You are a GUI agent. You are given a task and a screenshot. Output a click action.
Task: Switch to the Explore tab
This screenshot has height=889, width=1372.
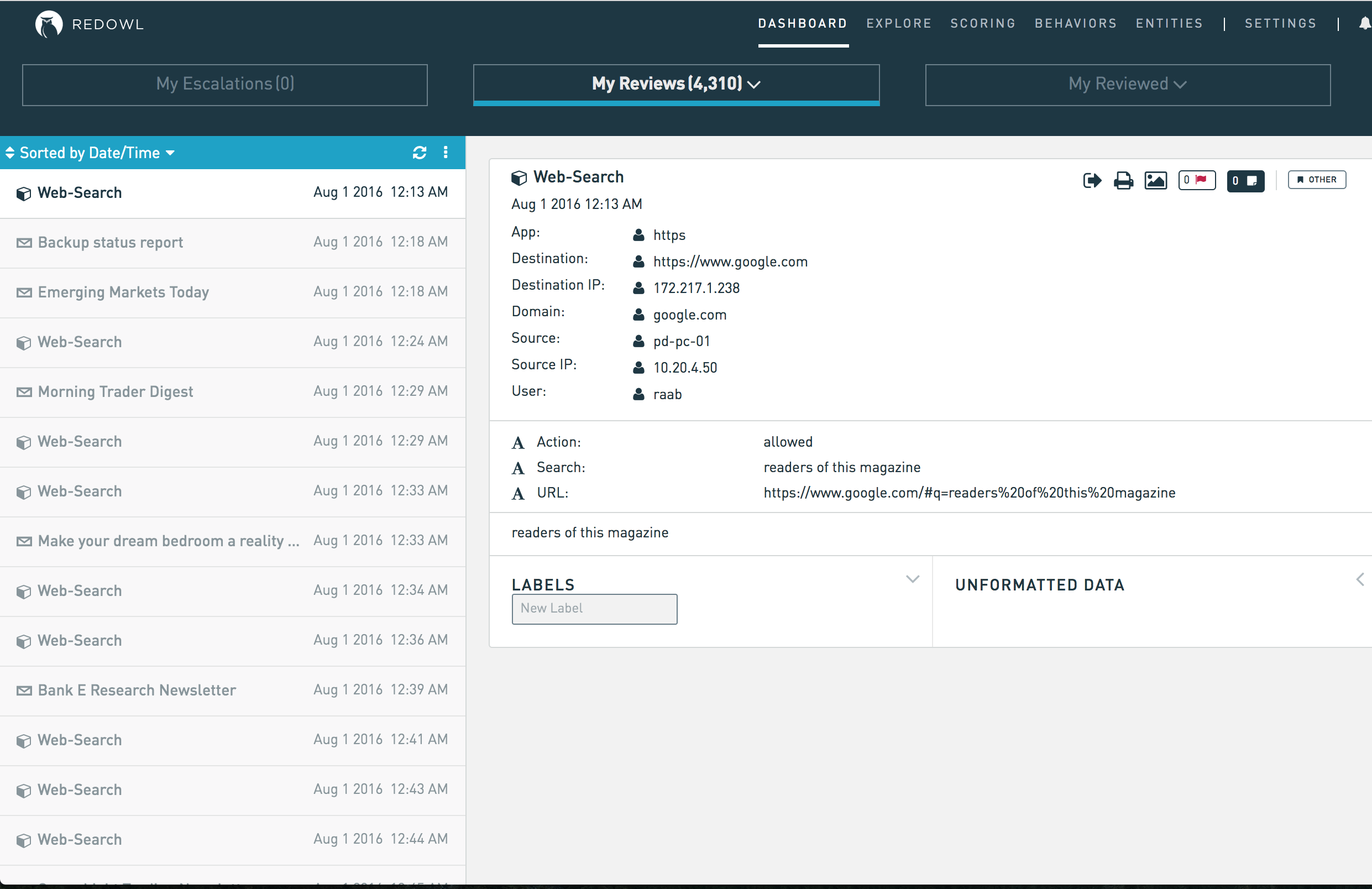(898, 24)
